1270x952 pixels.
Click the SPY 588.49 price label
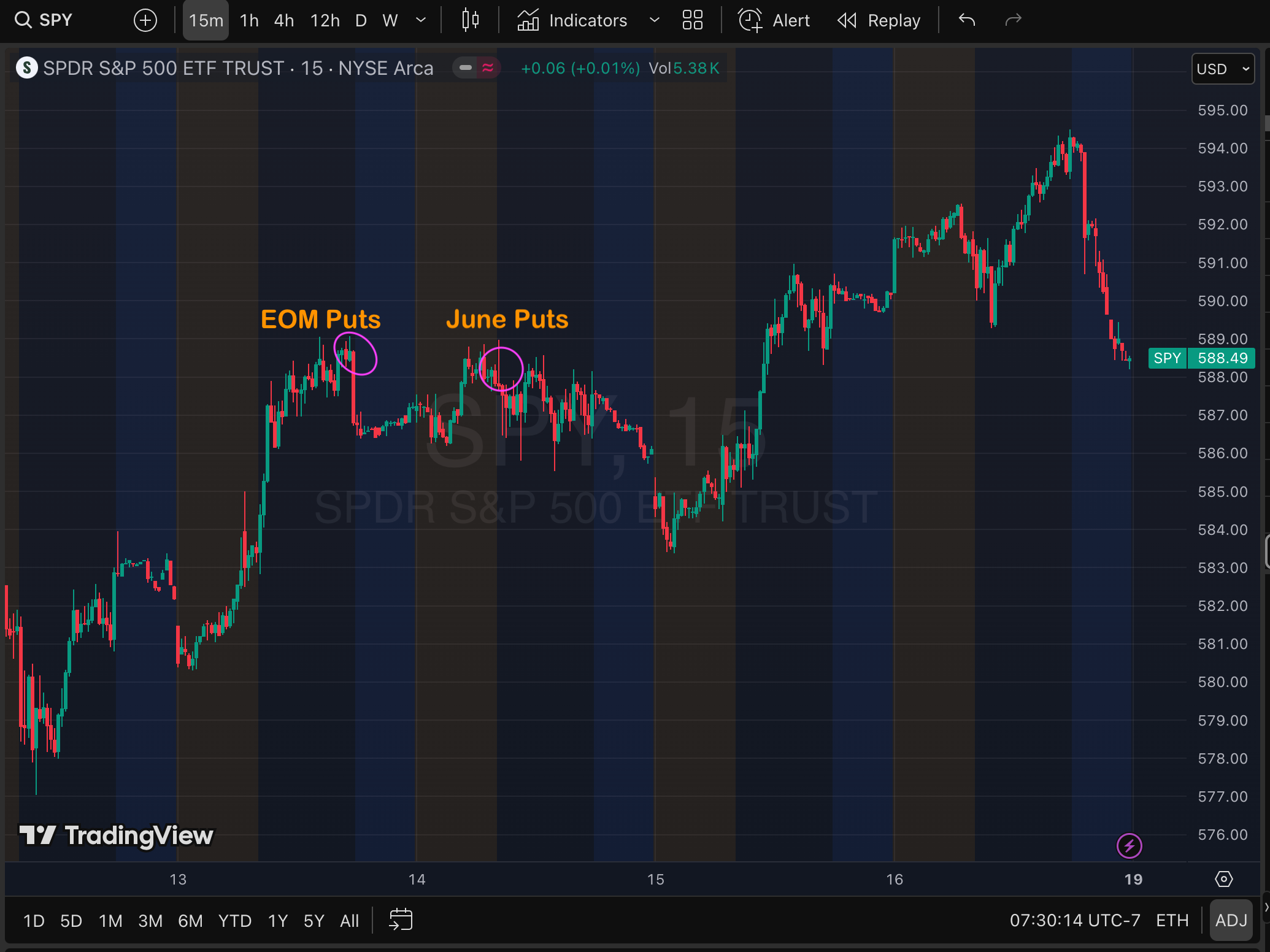point(1201,358)
